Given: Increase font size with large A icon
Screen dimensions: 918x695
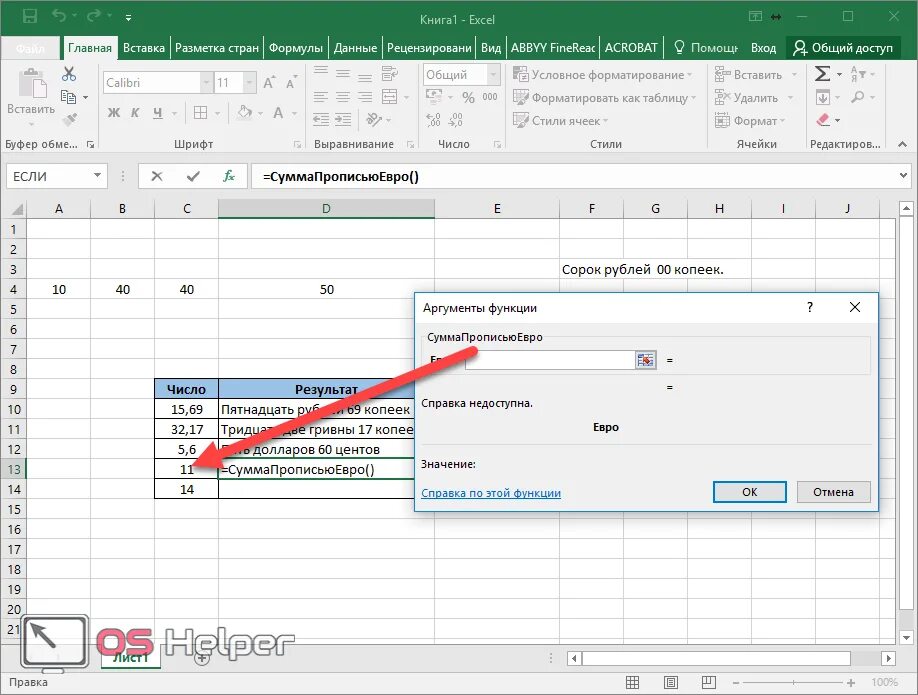Looking at the screenshot, I should click(269, 83).
